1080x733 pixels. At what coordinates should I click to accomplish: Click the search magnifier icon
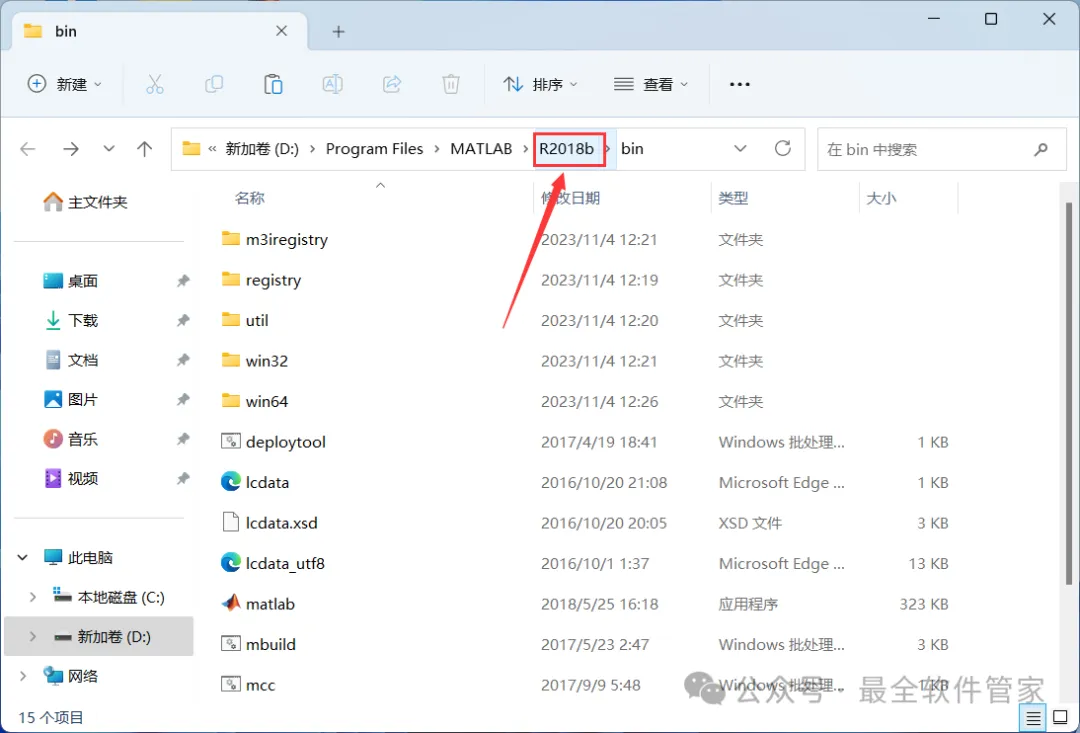coord(1041,149)
